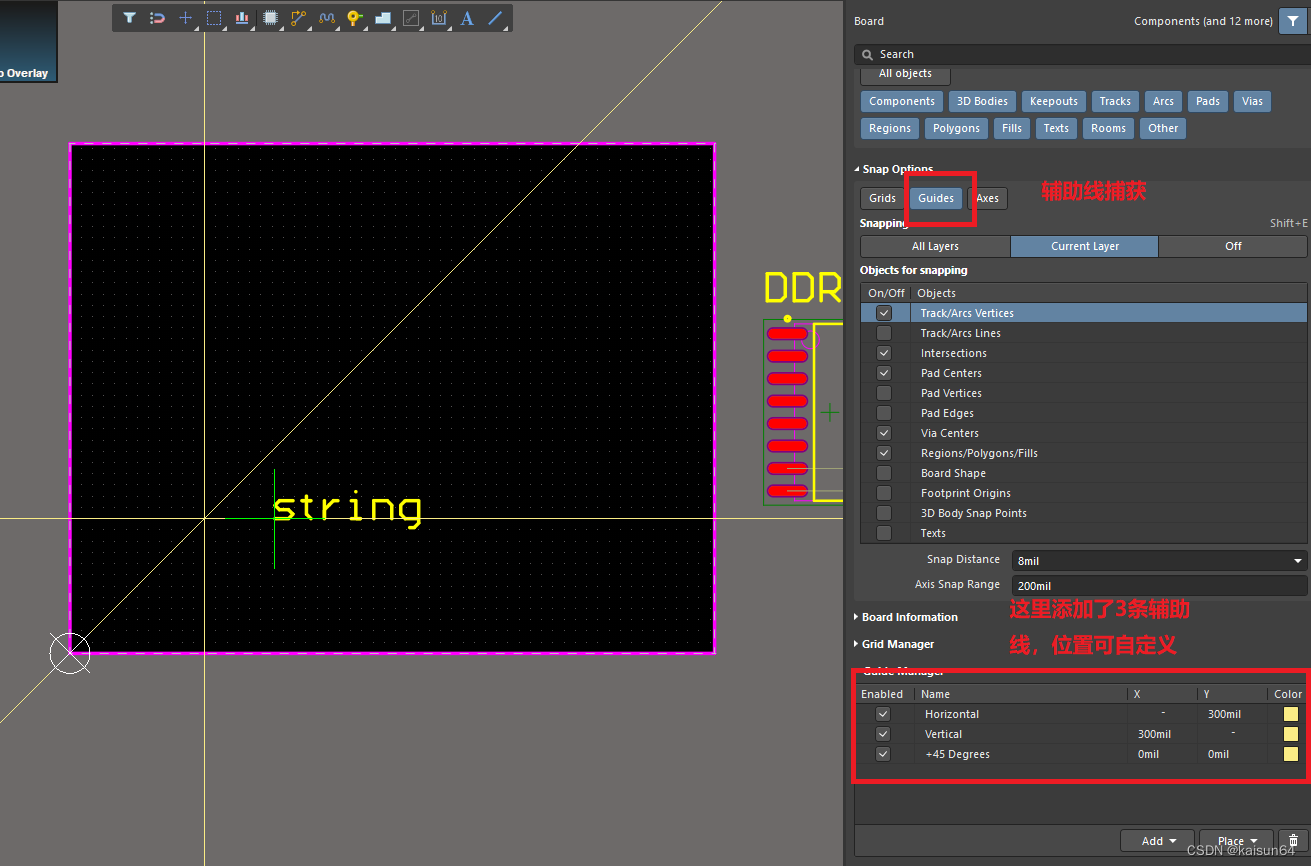
Task: Click the +45 Degrees guide color swatch
Action: [x=1290, y=754]
